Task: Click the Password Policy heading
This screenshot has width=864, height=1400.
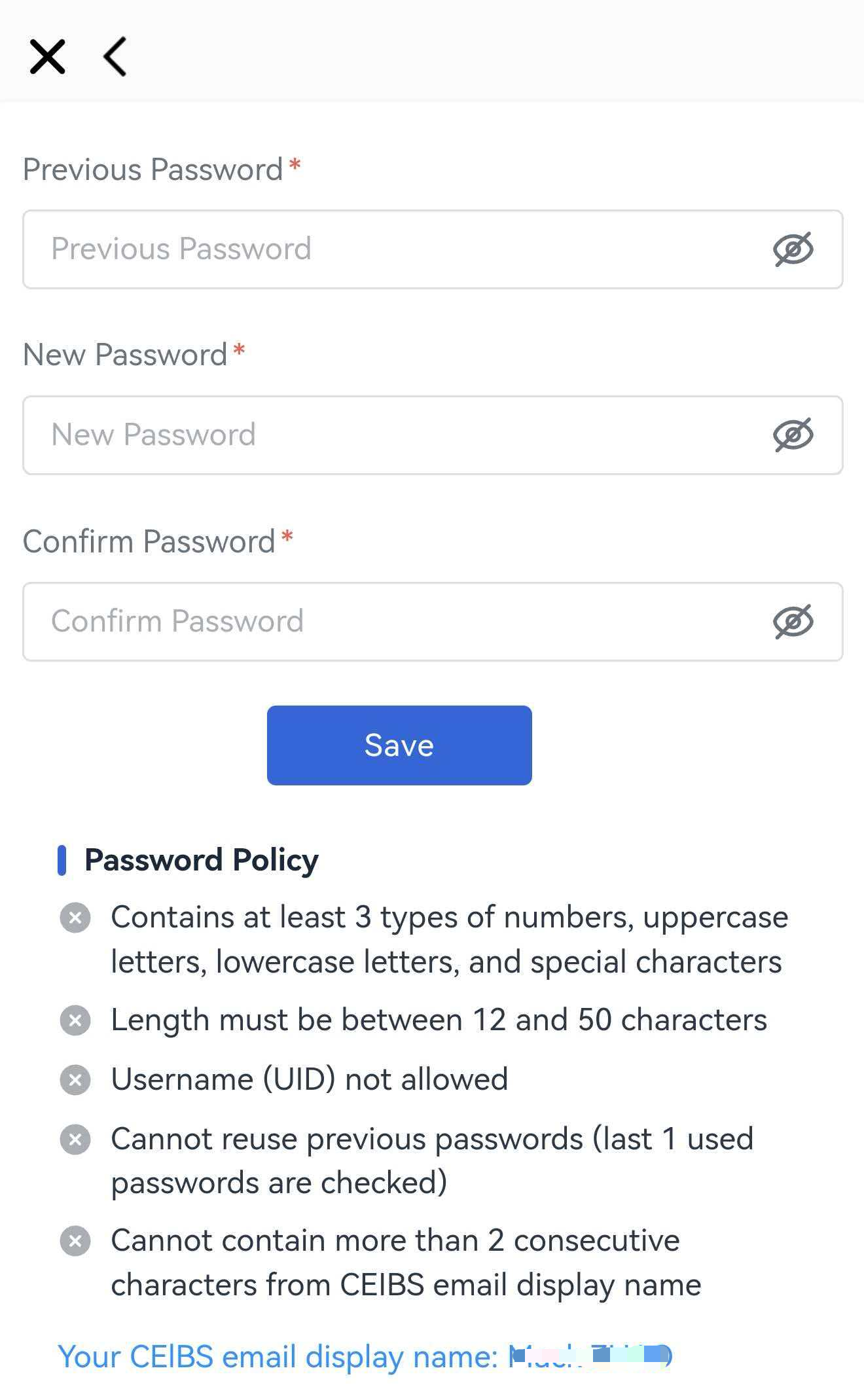Action: coord(201,860)
